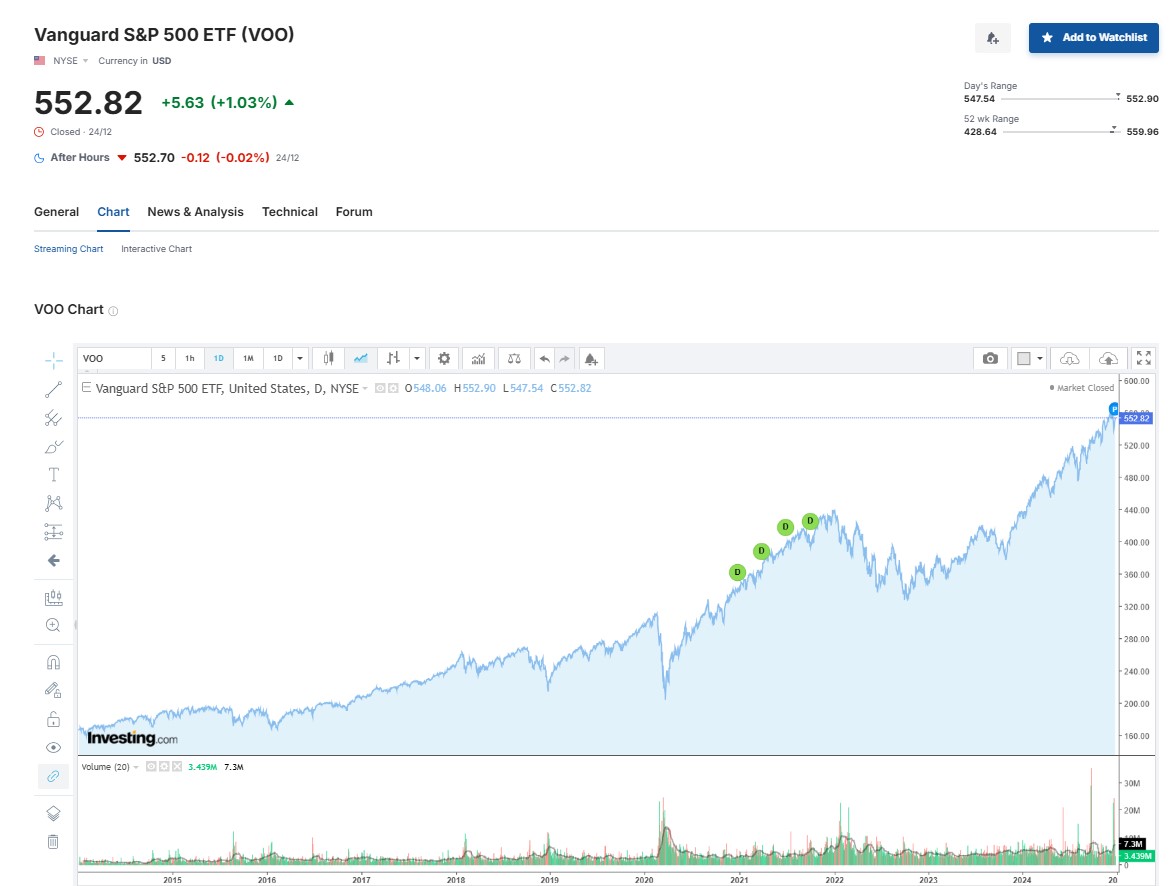Image resolution: width=1170 pixels, height=886 pixels.
Task: Click the Day's Range slider bar
Action: [1060, 98]
